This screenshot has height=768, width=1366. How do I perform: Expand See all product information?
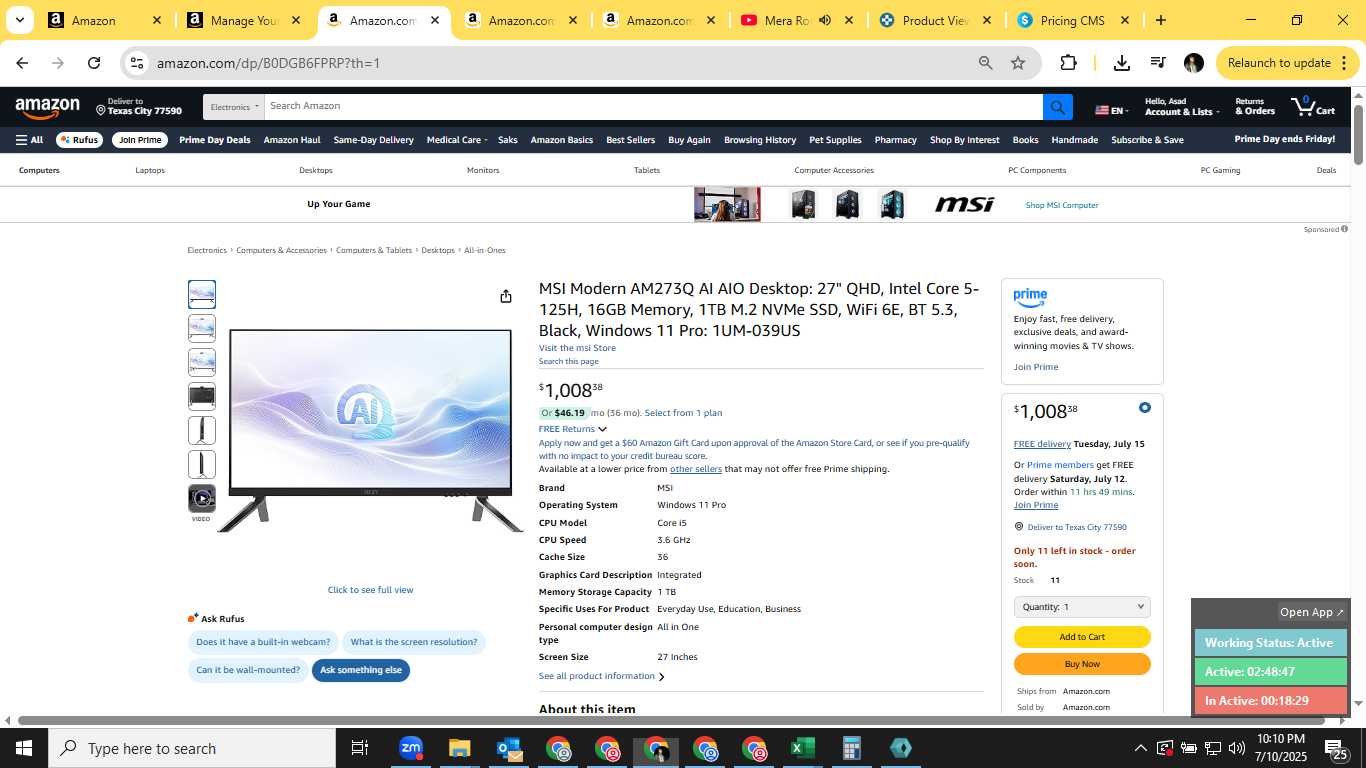[601, 676]
